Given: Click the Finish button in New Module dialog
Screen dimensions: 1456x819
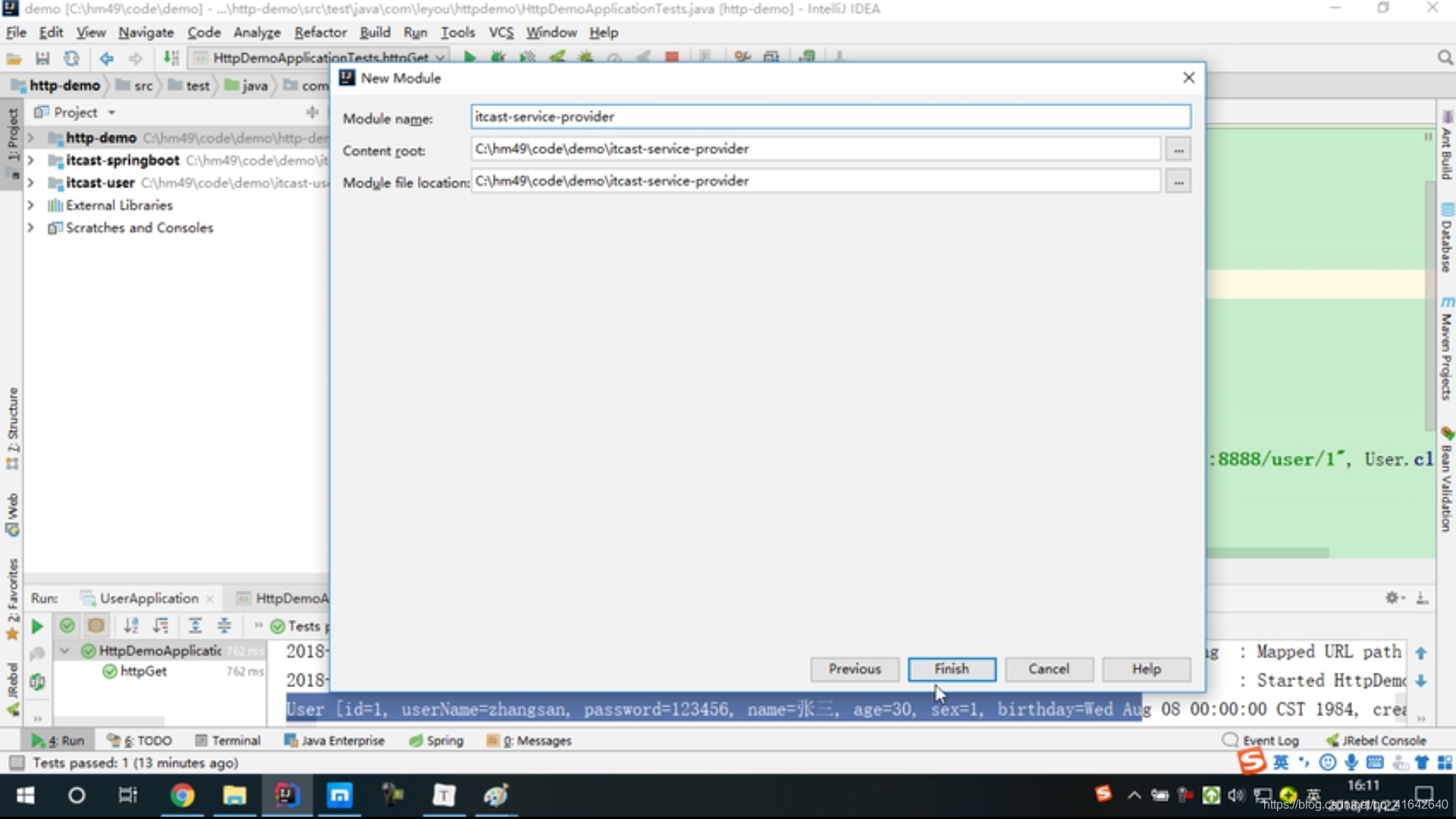Looking at the screenshot, I should point(952,669).
